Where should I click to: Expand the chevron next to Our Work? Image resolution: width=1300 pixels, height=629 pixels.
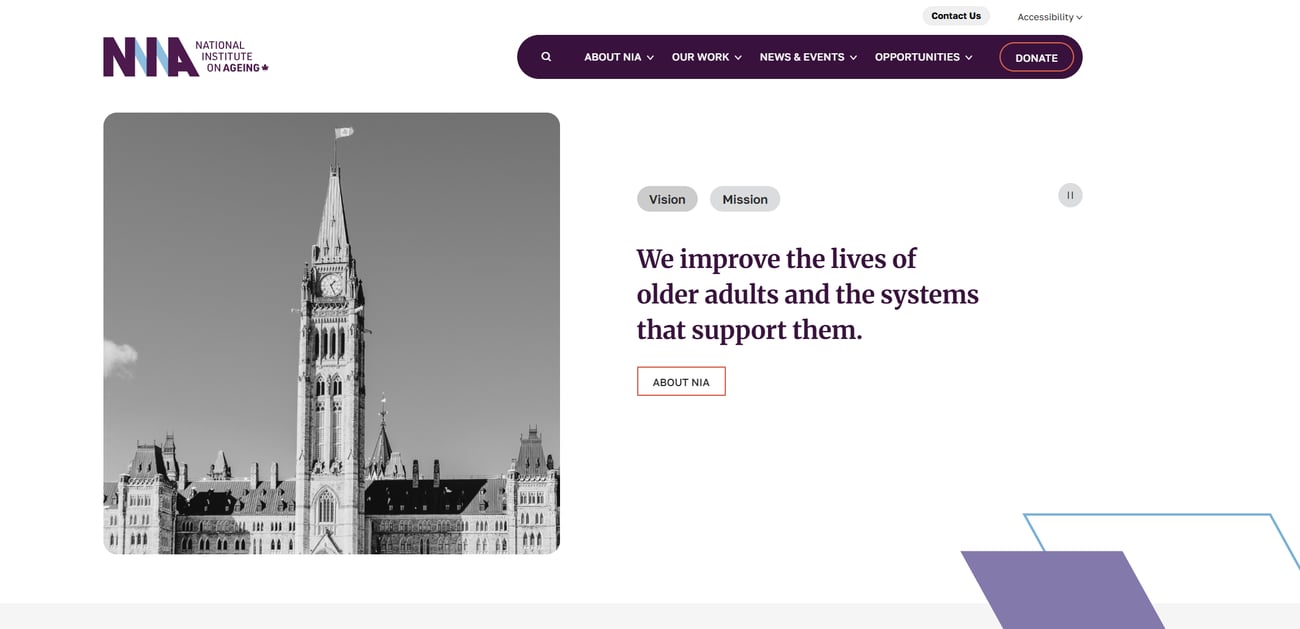coord(738,58)
